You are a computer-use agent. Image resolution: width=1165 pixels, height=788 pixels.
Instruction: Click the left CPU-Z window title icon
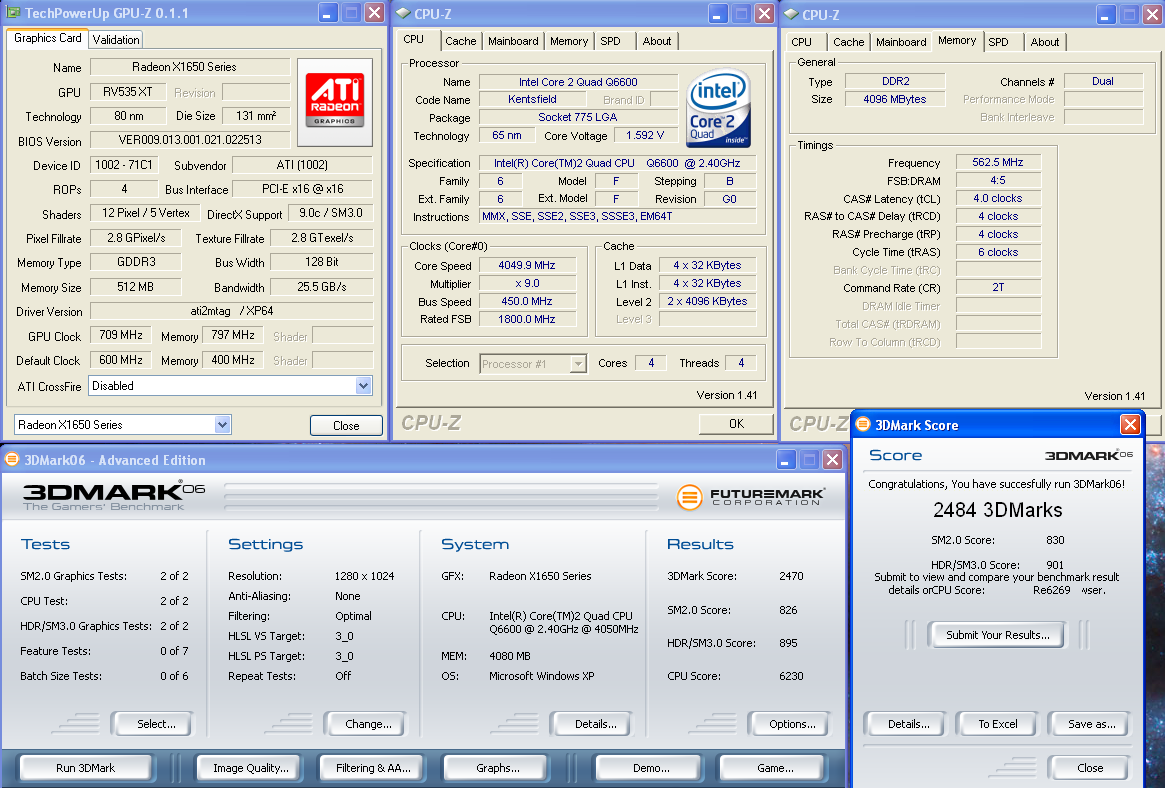(403, 13)
